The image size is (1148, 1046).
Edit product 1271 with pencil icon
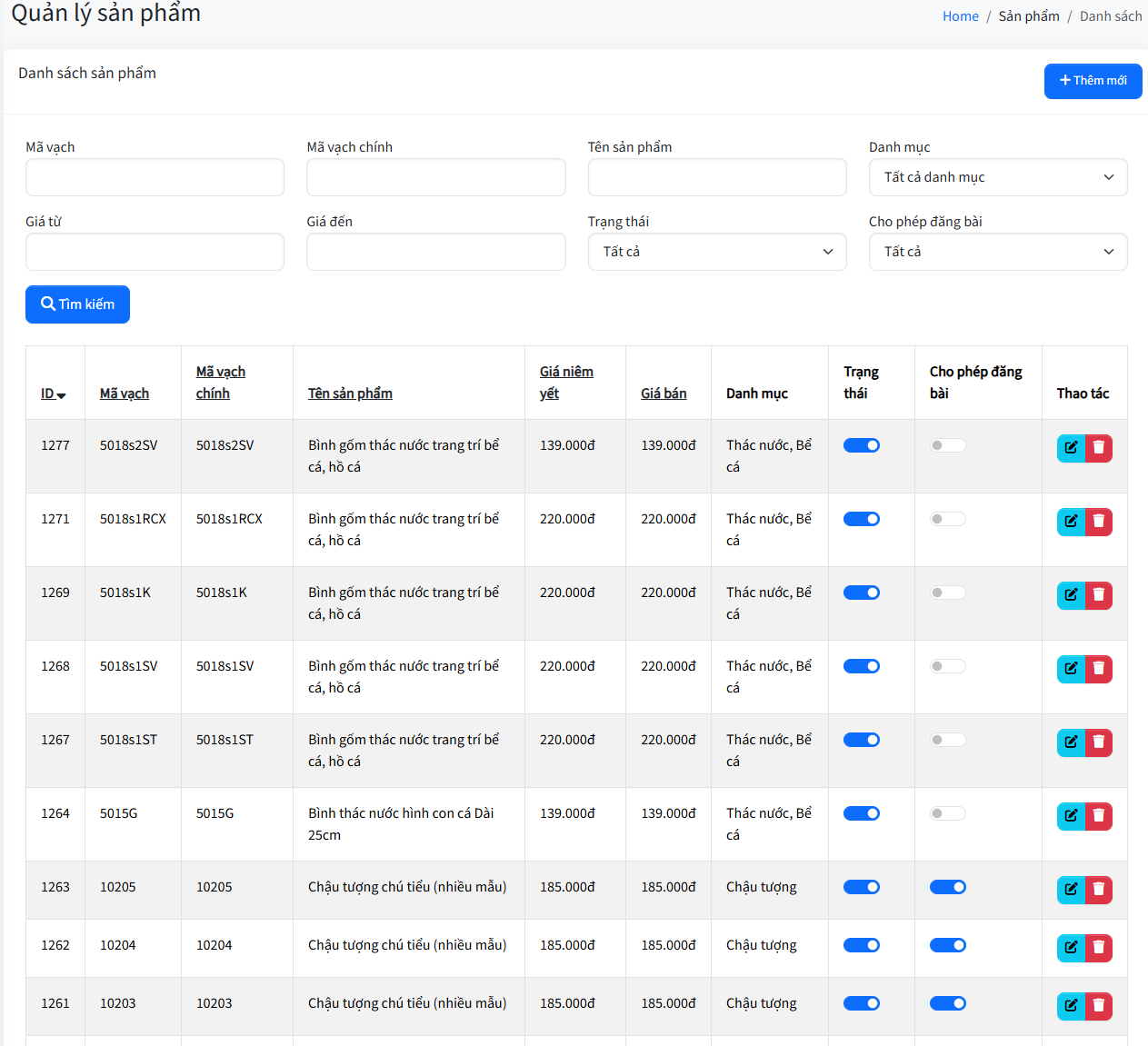pos(1071,522)
